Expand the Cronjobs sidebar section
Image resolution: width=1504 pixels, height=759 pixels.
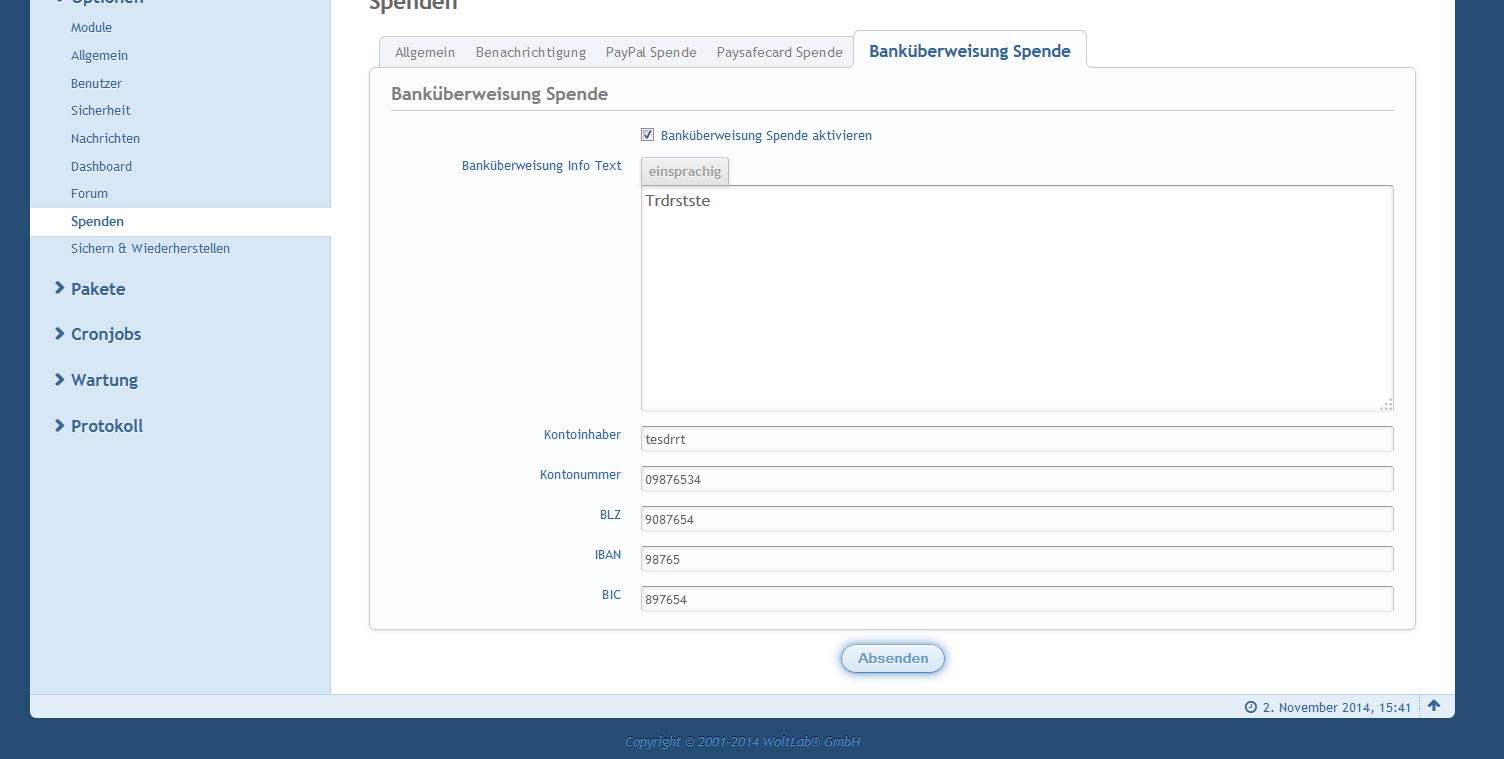[x=105, y=334]
